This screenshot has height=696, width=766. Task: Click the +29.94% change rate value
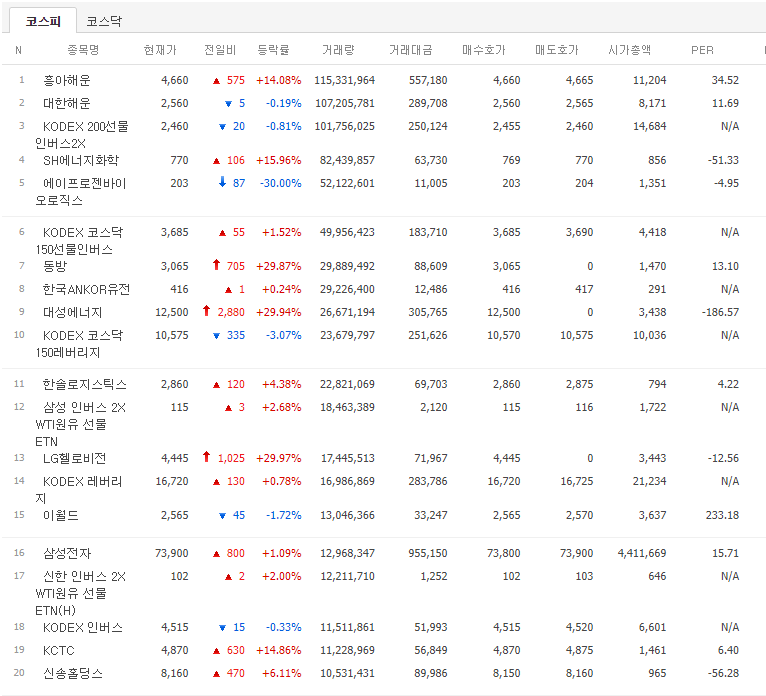point(278,312)
